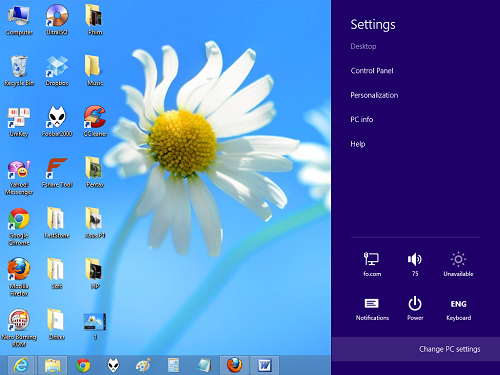
Task: Select the Yahoo! Messenger desktop icon
Action: click(19, 177)
